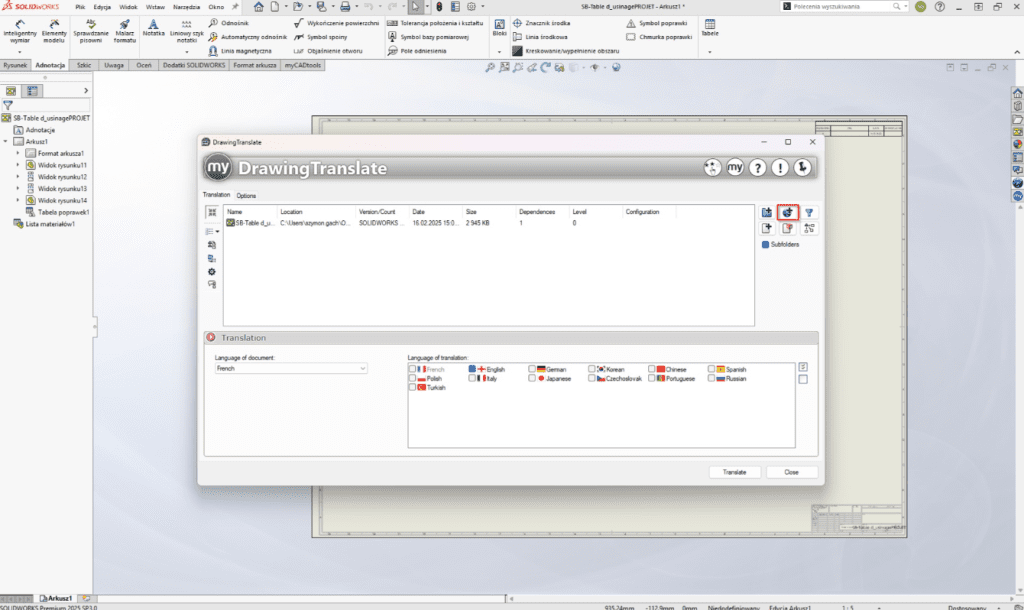This screenshot has height=610, width=1024.
Task: Click the Options gear in the title toolbar
Action: [x=472, y=7]
